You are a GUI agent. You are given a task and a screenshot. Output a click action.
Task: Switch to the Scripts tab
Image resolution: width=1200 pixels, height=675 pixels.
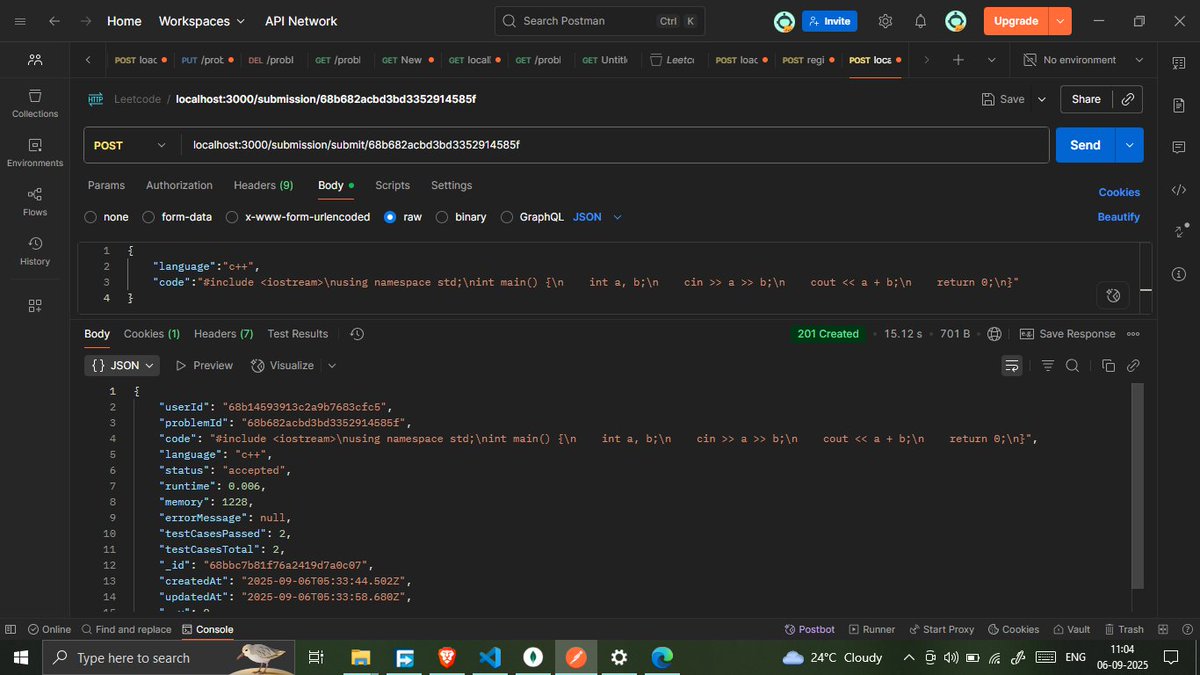392,186
